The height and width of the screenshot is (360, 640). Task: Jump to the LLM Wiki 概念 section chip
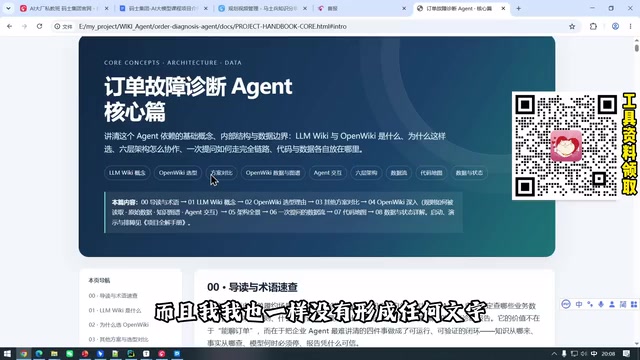[x=127, y=173]
